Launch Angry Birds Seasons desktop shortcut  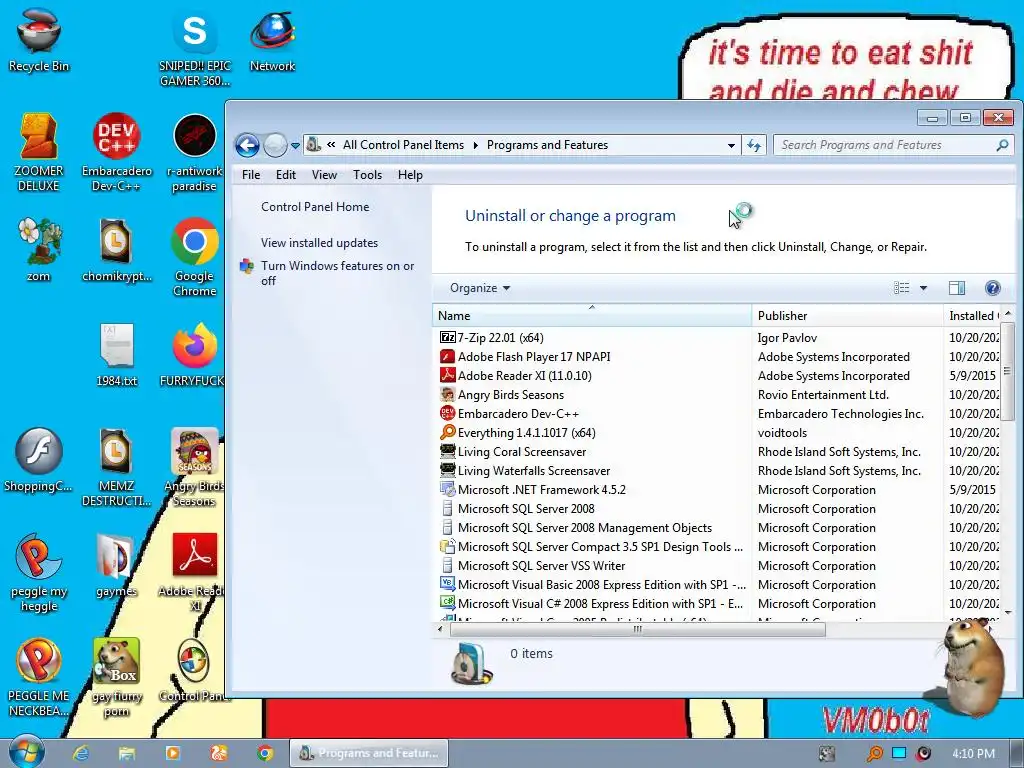coord(195,467)
